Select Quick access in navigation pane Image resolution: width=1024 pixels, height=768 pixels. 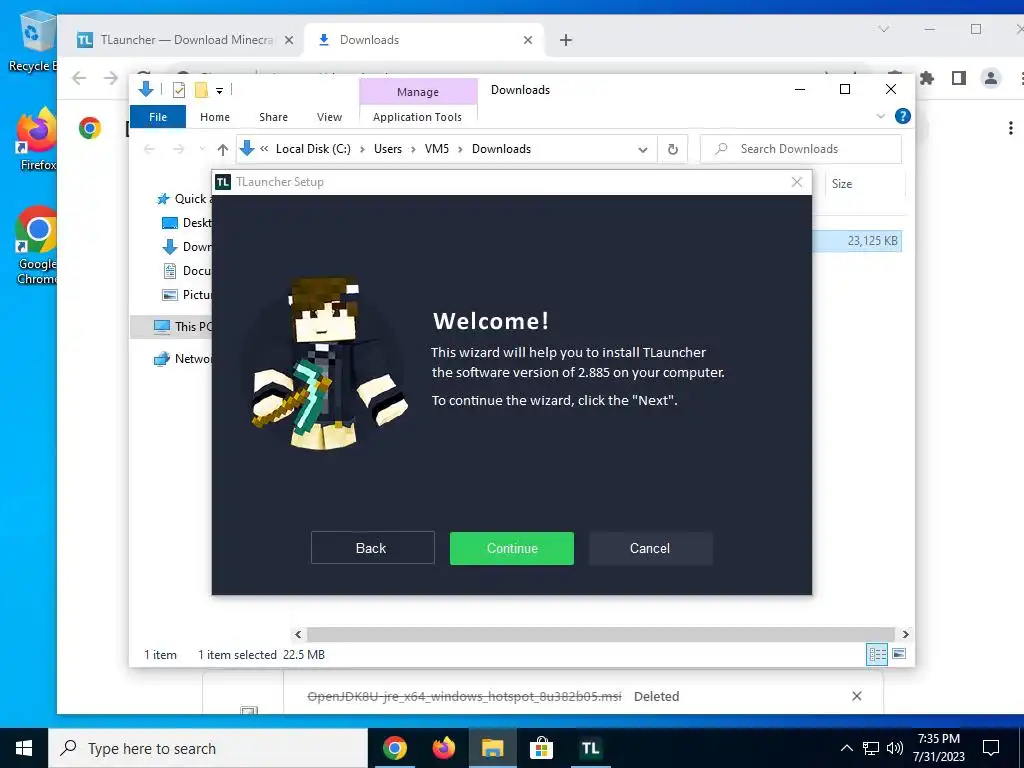pos(183,199)
